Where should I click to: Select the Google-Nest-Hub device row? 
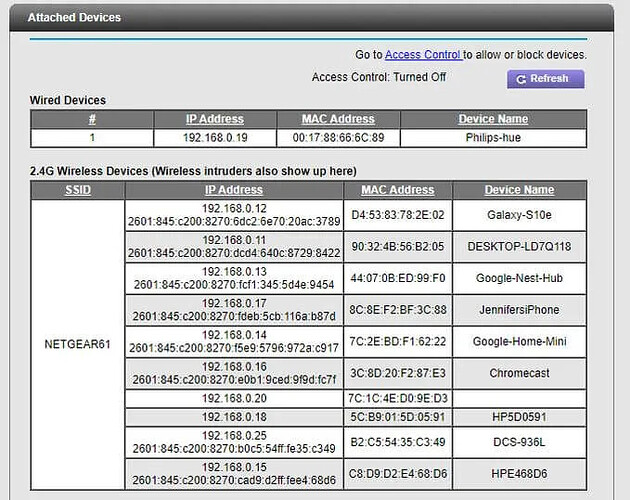point(519,279)
